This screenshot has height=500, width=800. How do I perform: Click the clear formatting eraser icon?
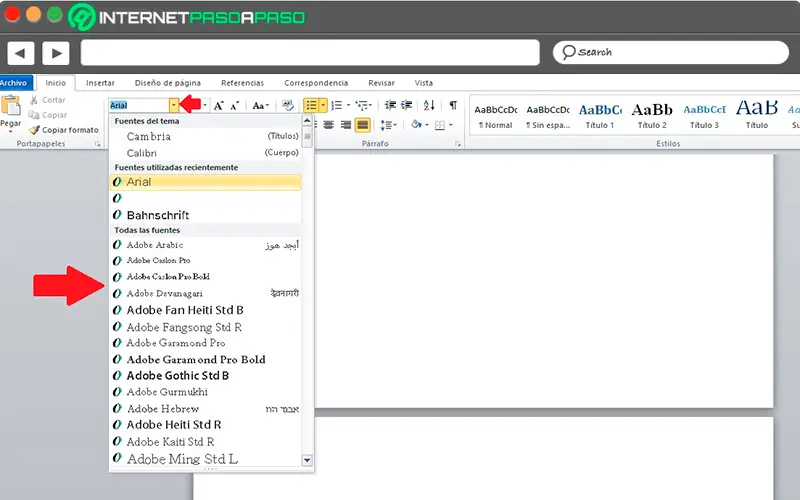pyautogui.click(x=288, y=105)
